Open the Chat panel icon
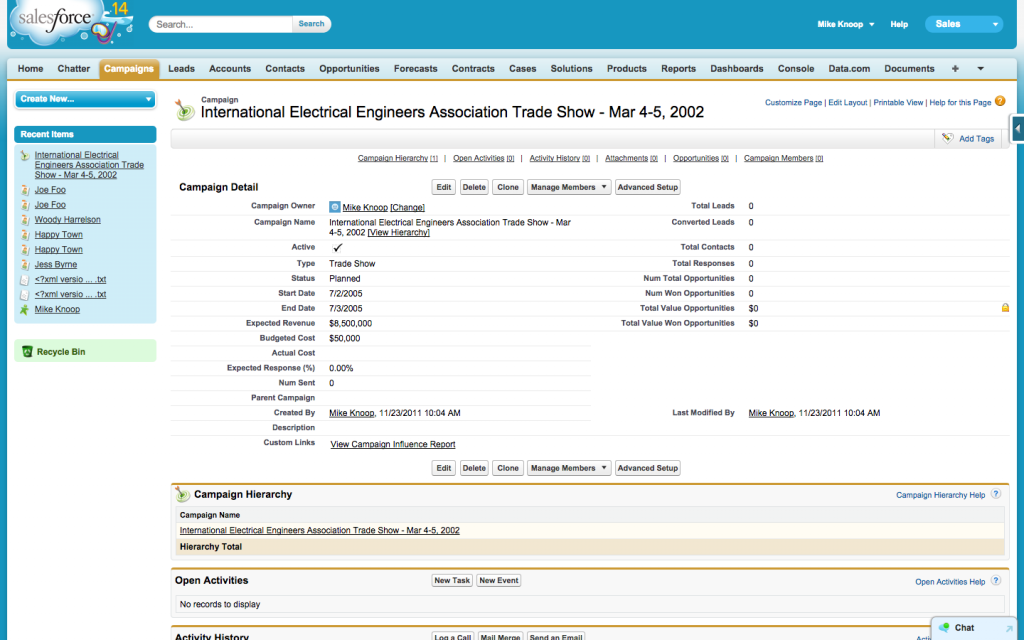The height and width of the screenshot is (640, 1024). click(x=944, y=627)
